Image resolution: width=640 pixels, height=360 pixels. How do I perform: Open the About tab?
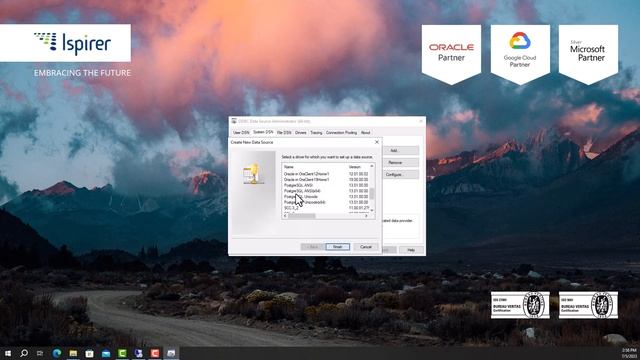pos(366,133)
